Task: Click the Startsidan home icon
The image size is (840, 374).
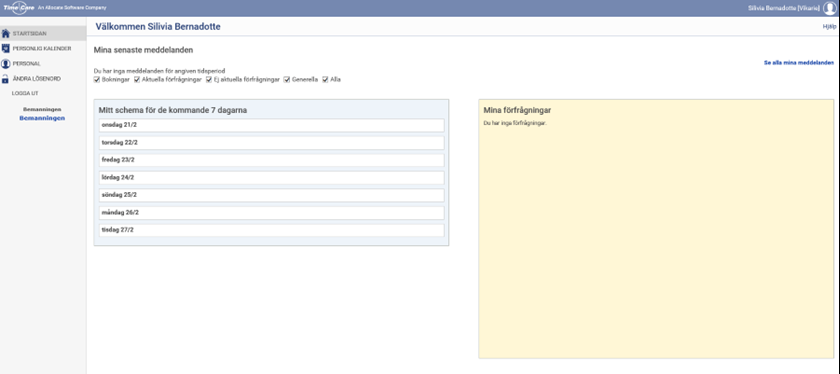Action: click(6, 33)
